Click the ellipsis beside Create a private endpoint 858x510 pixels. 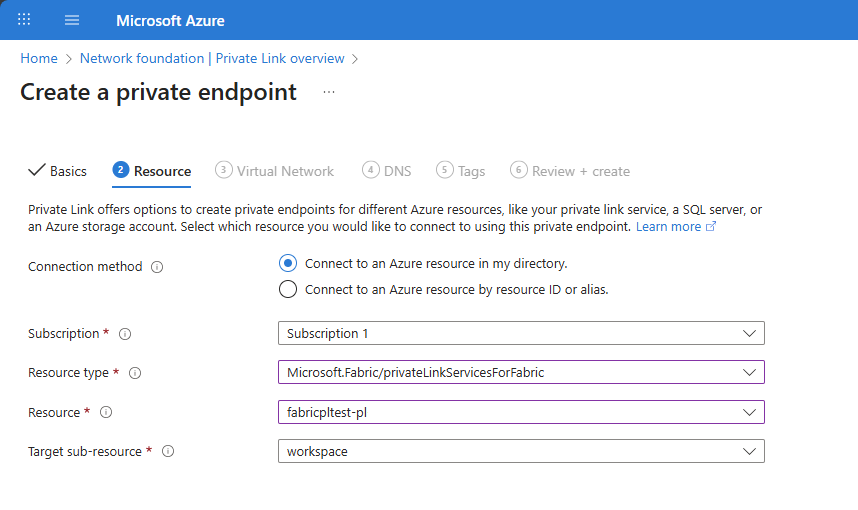(329, 92)
